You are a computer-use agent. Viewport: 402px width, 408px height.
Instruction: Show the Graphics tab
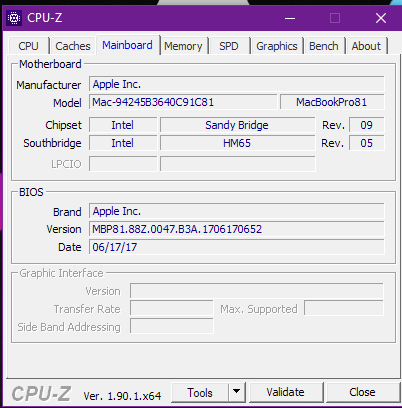click(277, 46)
